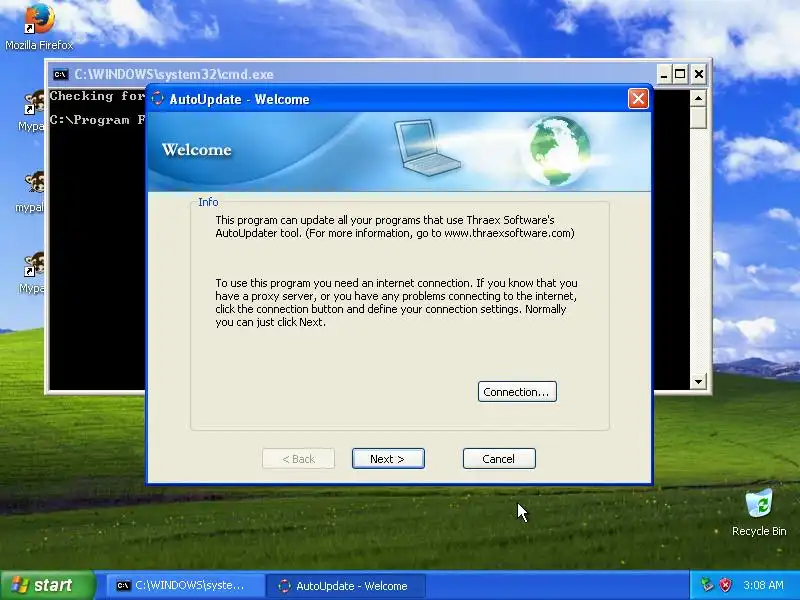Select AutoUpdate - Welcome taskbar button
The width and height of the screenshot is (800, 600).
tap(346, 586)
